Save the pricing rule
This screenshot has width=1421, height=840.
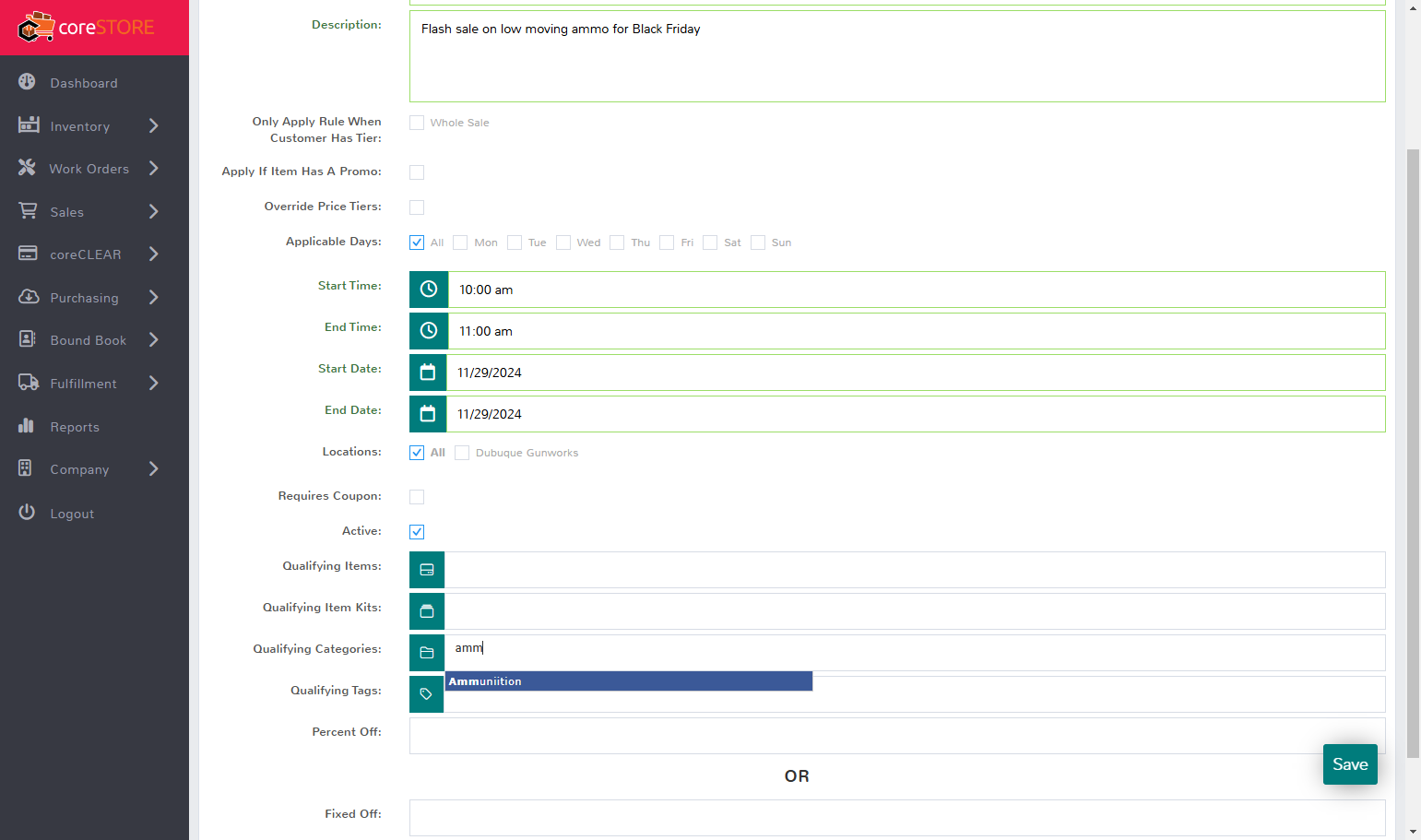(1350, 764)
